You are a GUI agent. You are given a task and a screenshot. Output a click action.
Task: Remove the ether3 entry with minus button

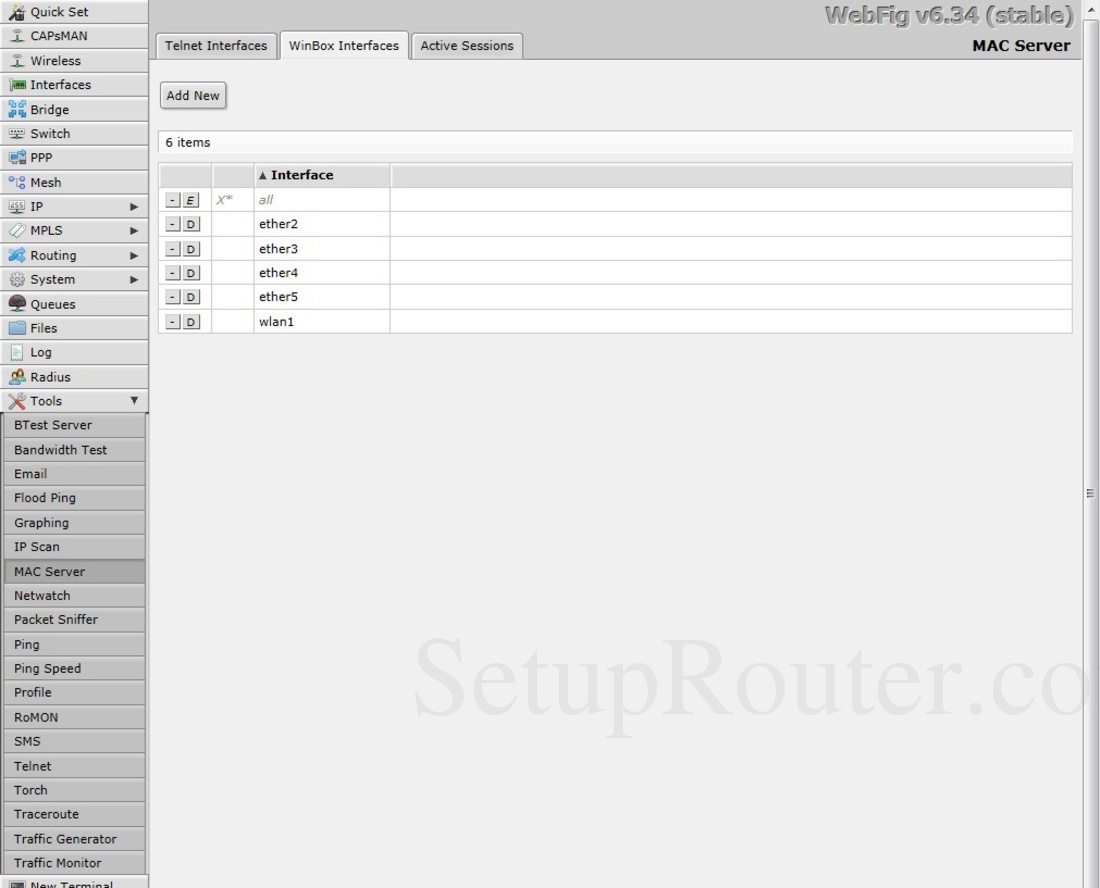pos(173,249)
